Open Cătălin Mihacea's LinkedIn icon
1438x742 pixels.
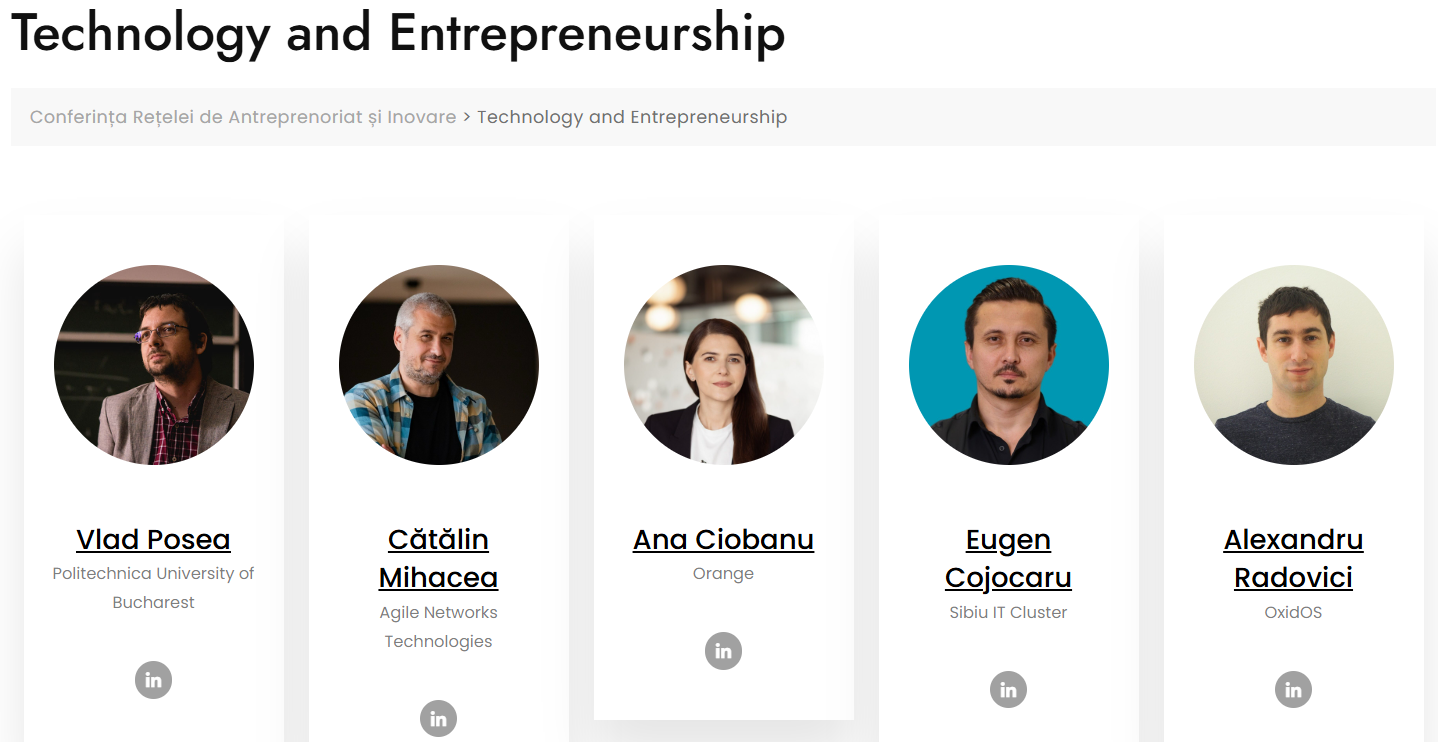[438, 718]
